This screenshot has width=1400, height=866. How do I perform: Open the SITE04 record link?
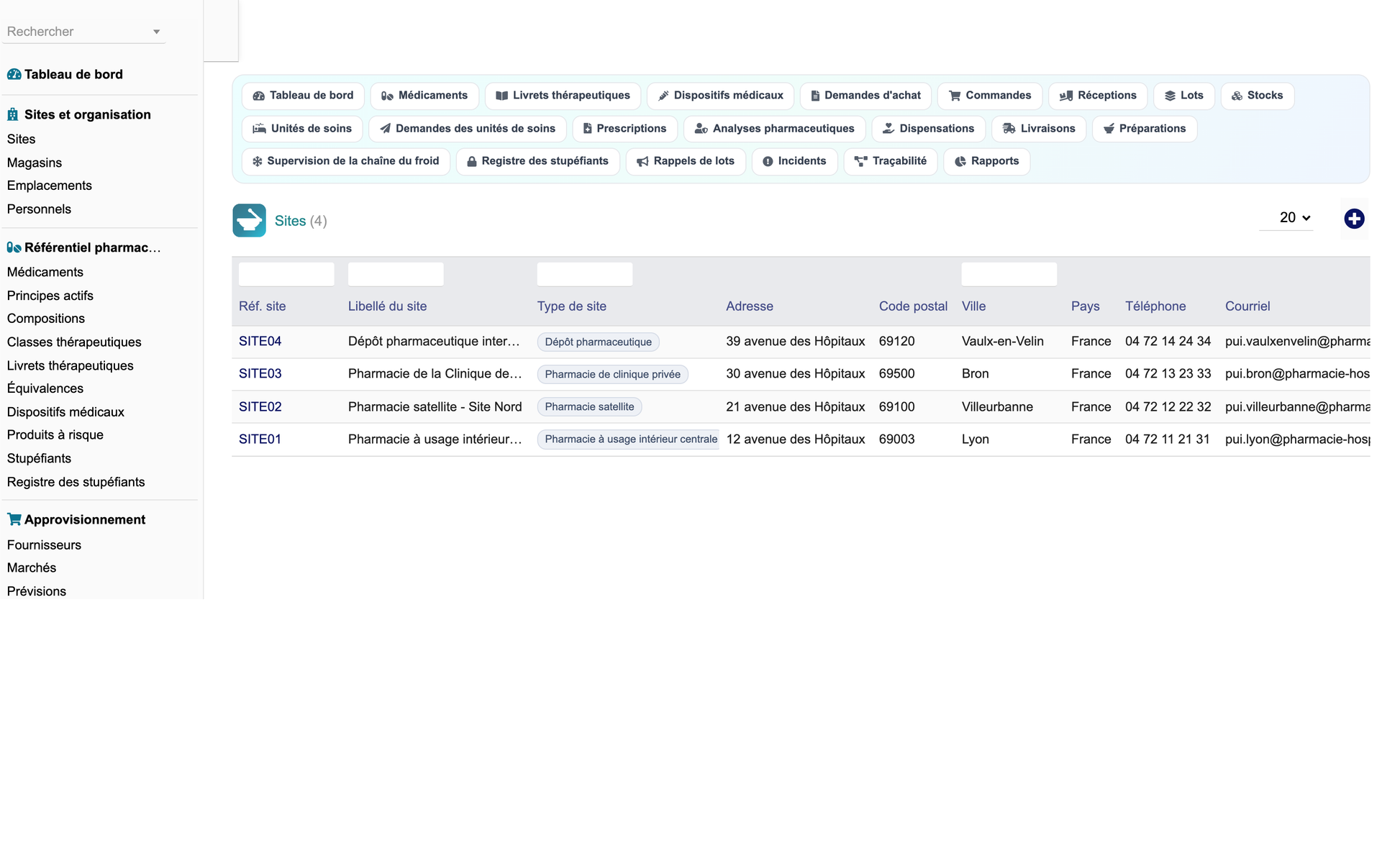coord(260,342)
